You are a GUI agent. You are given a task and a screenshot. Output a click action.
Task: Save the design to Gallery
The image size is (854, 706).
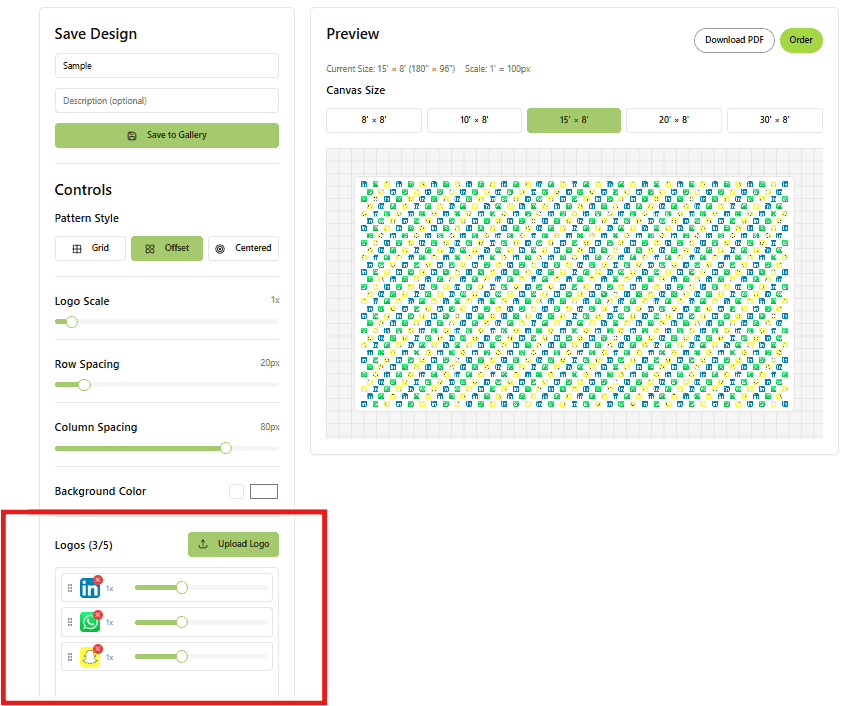coord(167,135)
